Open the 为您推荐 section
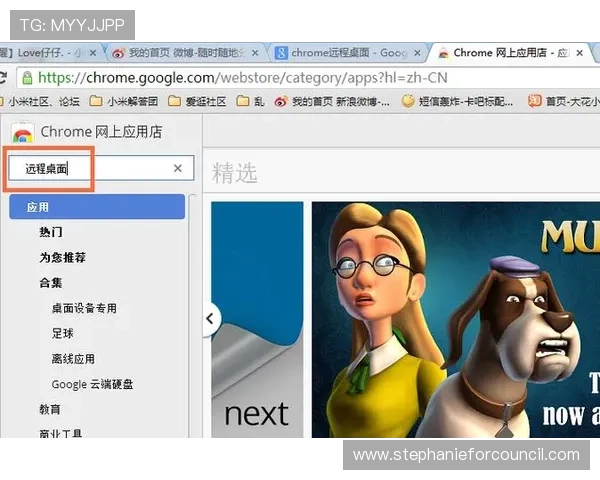The image size is (600, 480). click(62, 257)
